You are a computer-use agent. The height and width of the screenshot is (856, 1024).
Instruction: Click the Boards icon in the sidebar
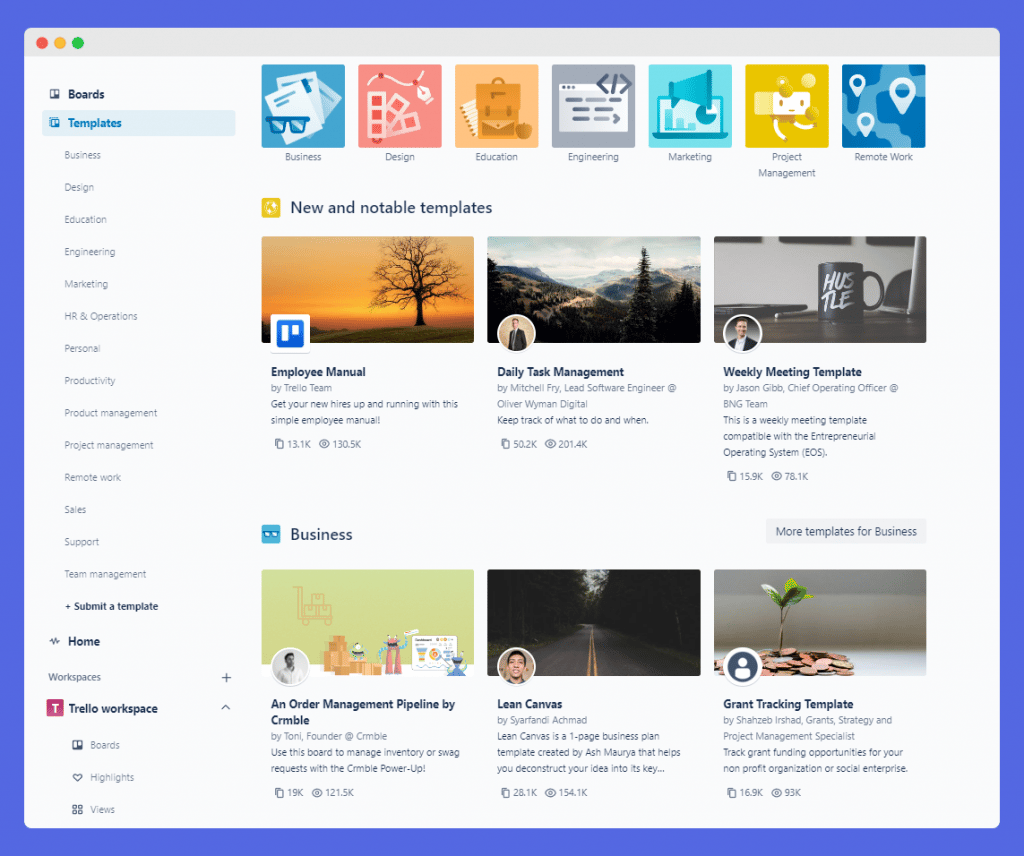click(55, 94)
